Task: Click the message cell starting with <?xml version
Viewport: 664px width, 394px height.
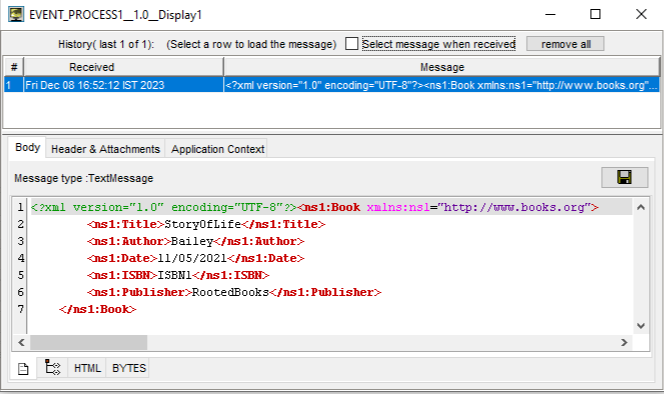Action: pyautogui.click(x=442, y=85)
